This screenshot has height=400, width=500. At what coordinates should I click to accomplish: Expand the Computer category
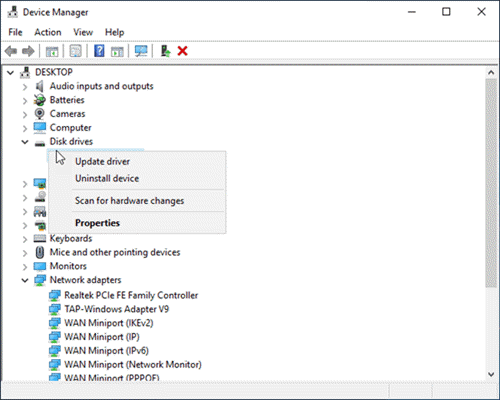click(25, 128)
